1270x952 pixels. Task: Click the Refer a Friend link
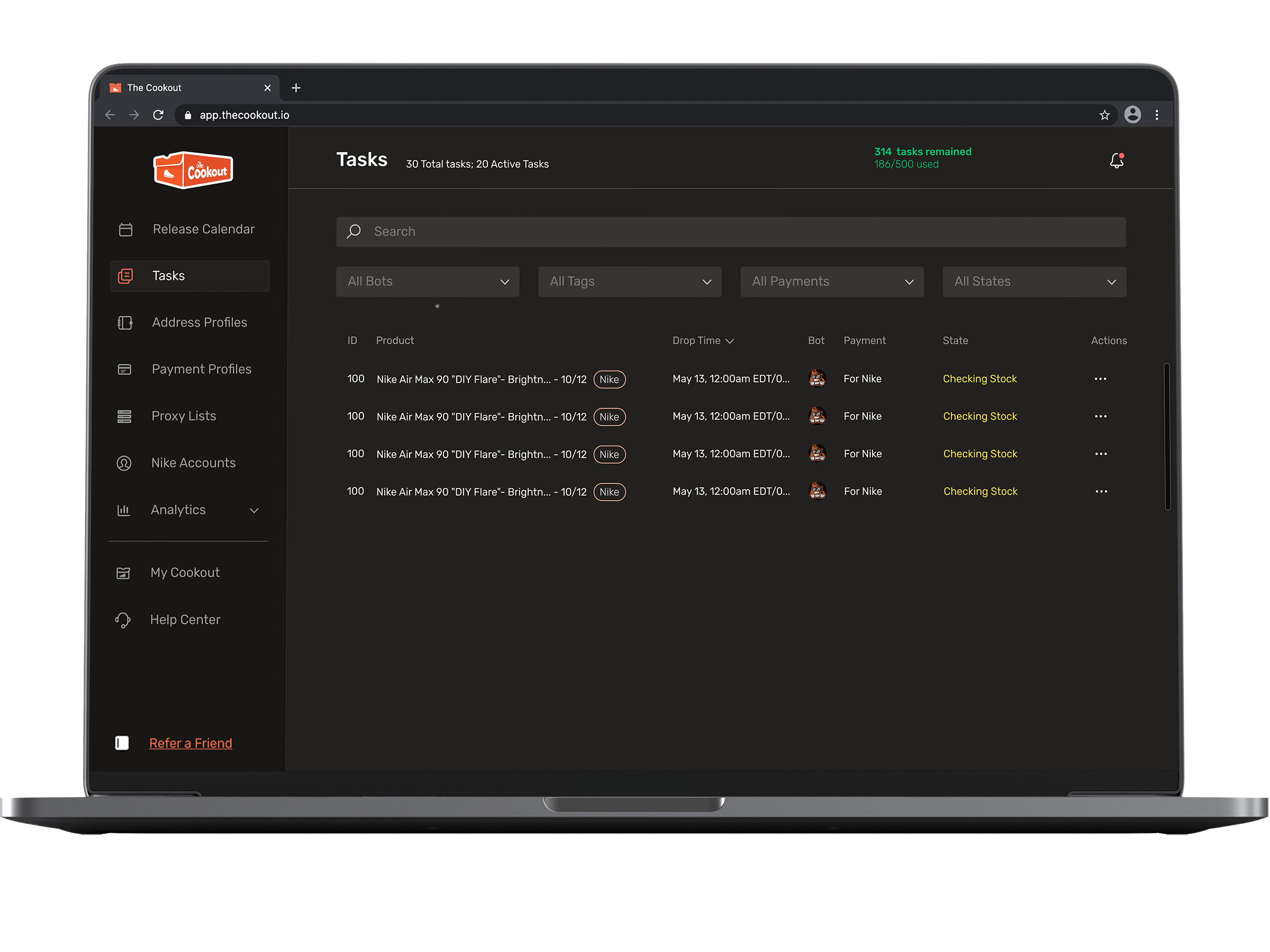click(x=190, y=743)
